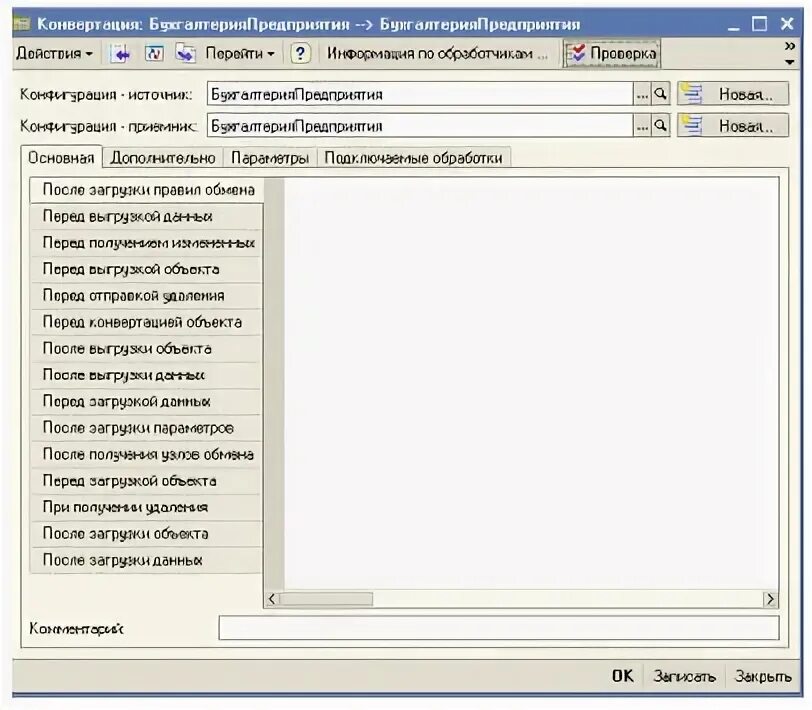Click the source configuration input field
The image size is (812, 710).
(420, 94)
